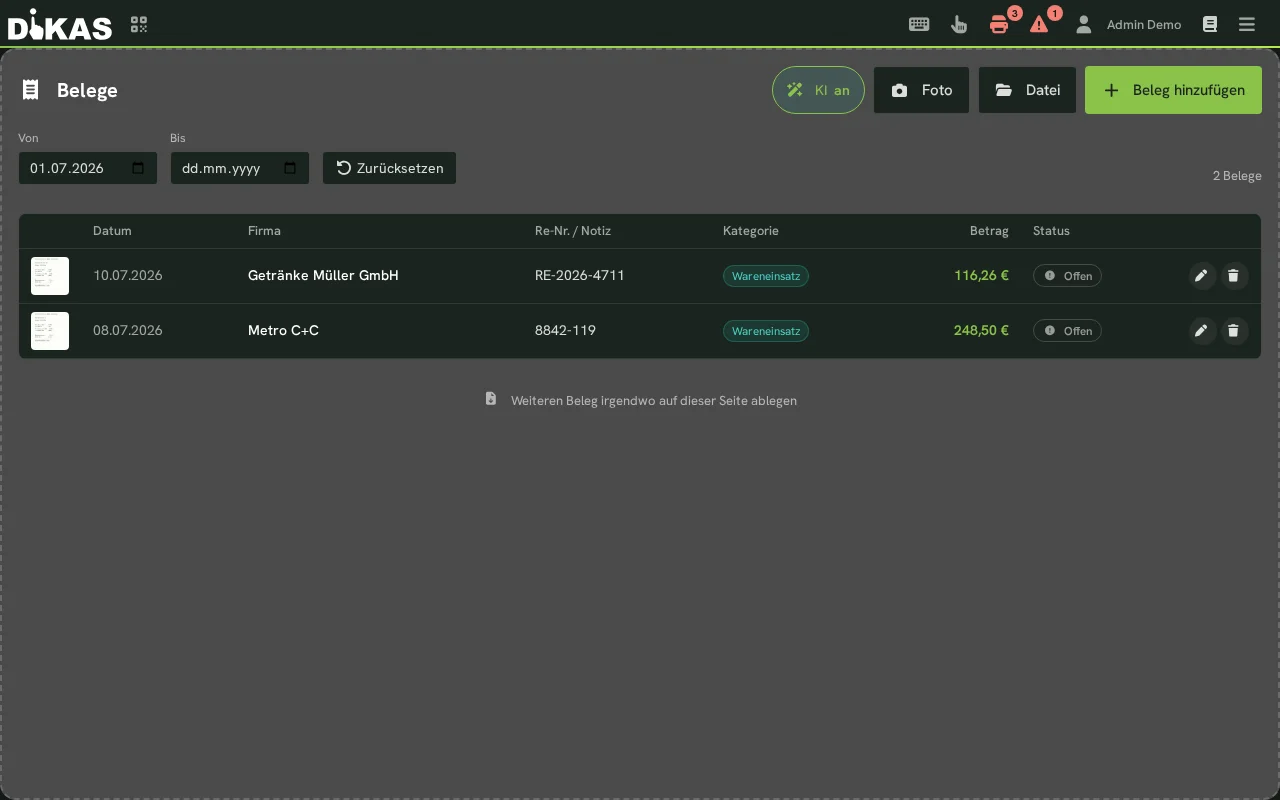Click the Firma column header
The width and height of the screenshot is (1280, 800).
point(264,231)
